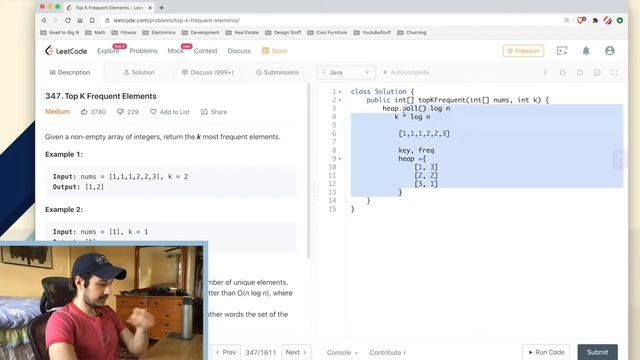The height and width of the screenshot is (360, 640).
Task: Collapse code fold arrow on line 2
Action: [x=340, y=100]
